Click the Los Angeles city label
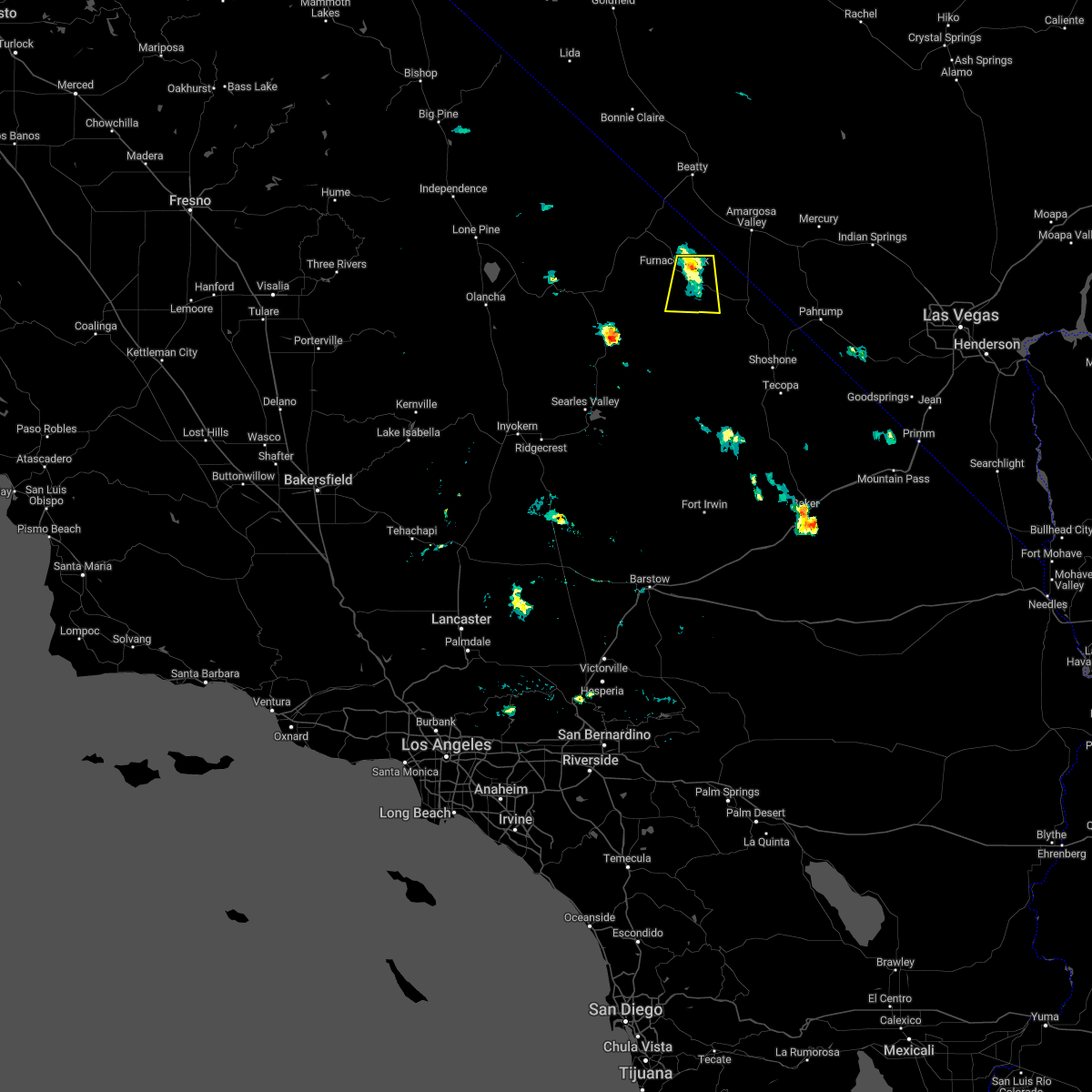The height and width of the screenshot is (1092, 1092). click(446, 744)
